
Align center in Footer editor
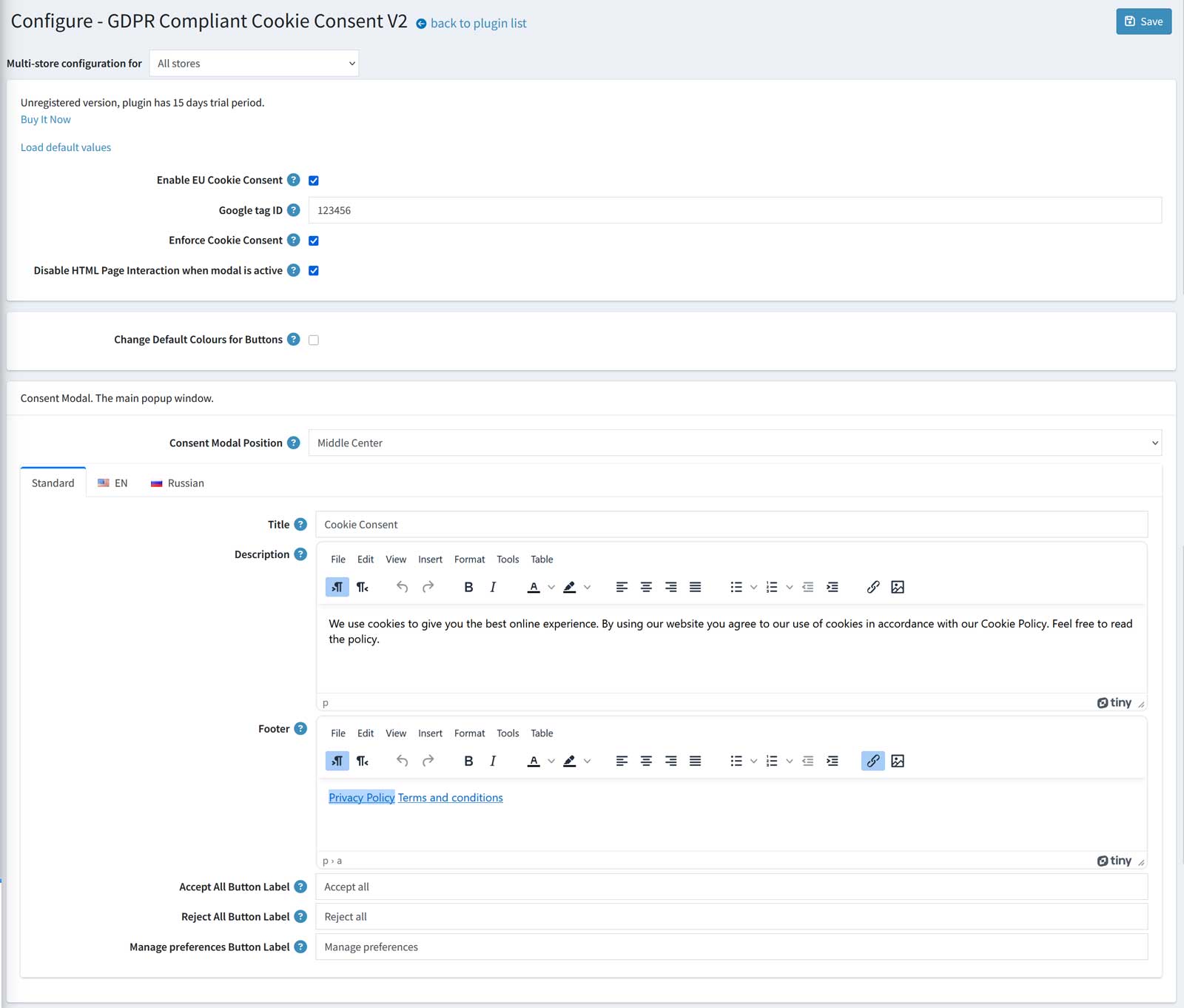click(x=646, y=761)
